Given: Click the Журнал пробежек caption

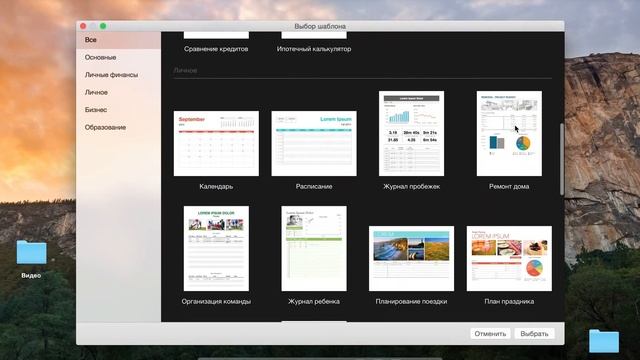Looking at the screenshot, I should click(411, 187).
